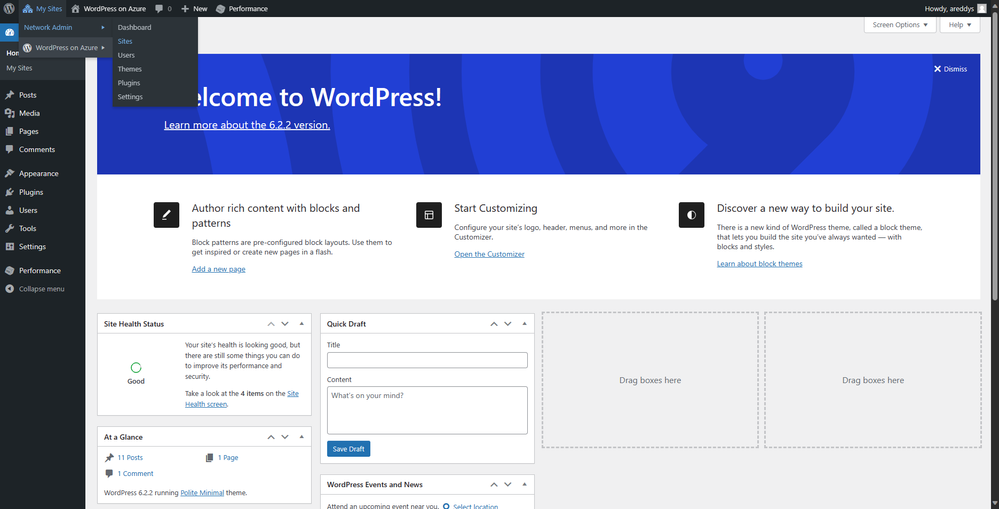This screenshot has width=999, height=509.
Task: Move Quick Draft box up
Action: [x=494, y=324]
